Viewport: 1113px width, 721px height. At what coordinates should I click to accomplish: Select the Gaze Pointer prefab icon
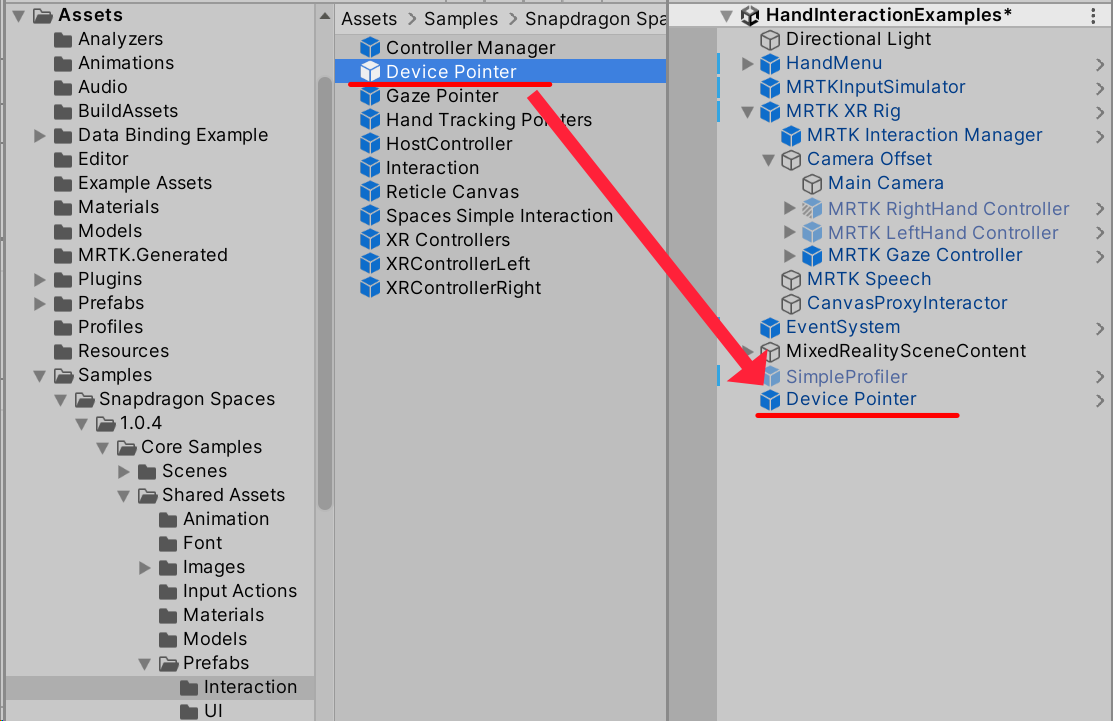click(x=370, y=96)
